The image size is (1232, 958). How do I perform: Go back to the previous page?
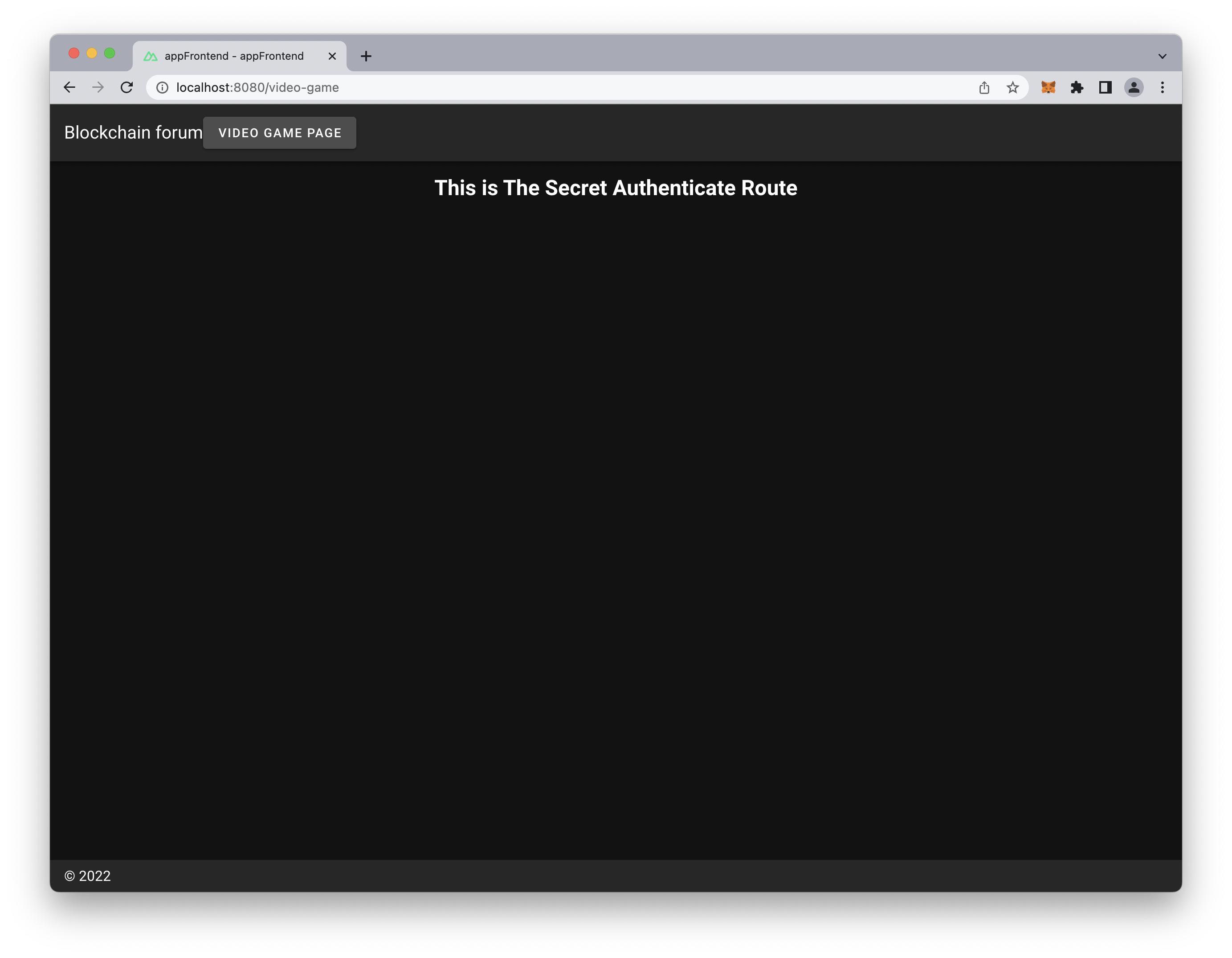coord(69,87)
